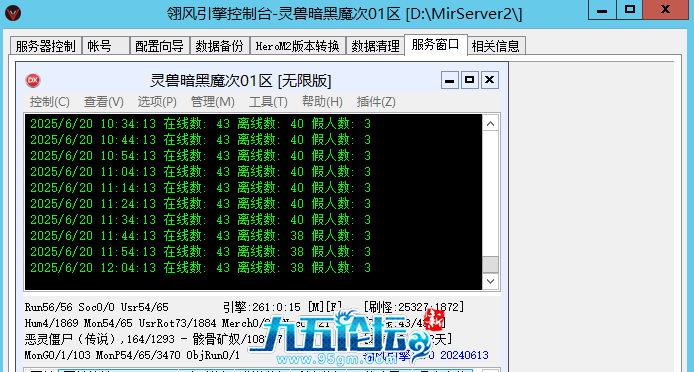Image resolution: width=694 pixels, height=372 pixels.
Task: Open the HeroM2版本转换 tab
Action: pyautogui.click(x=298, y=46)
